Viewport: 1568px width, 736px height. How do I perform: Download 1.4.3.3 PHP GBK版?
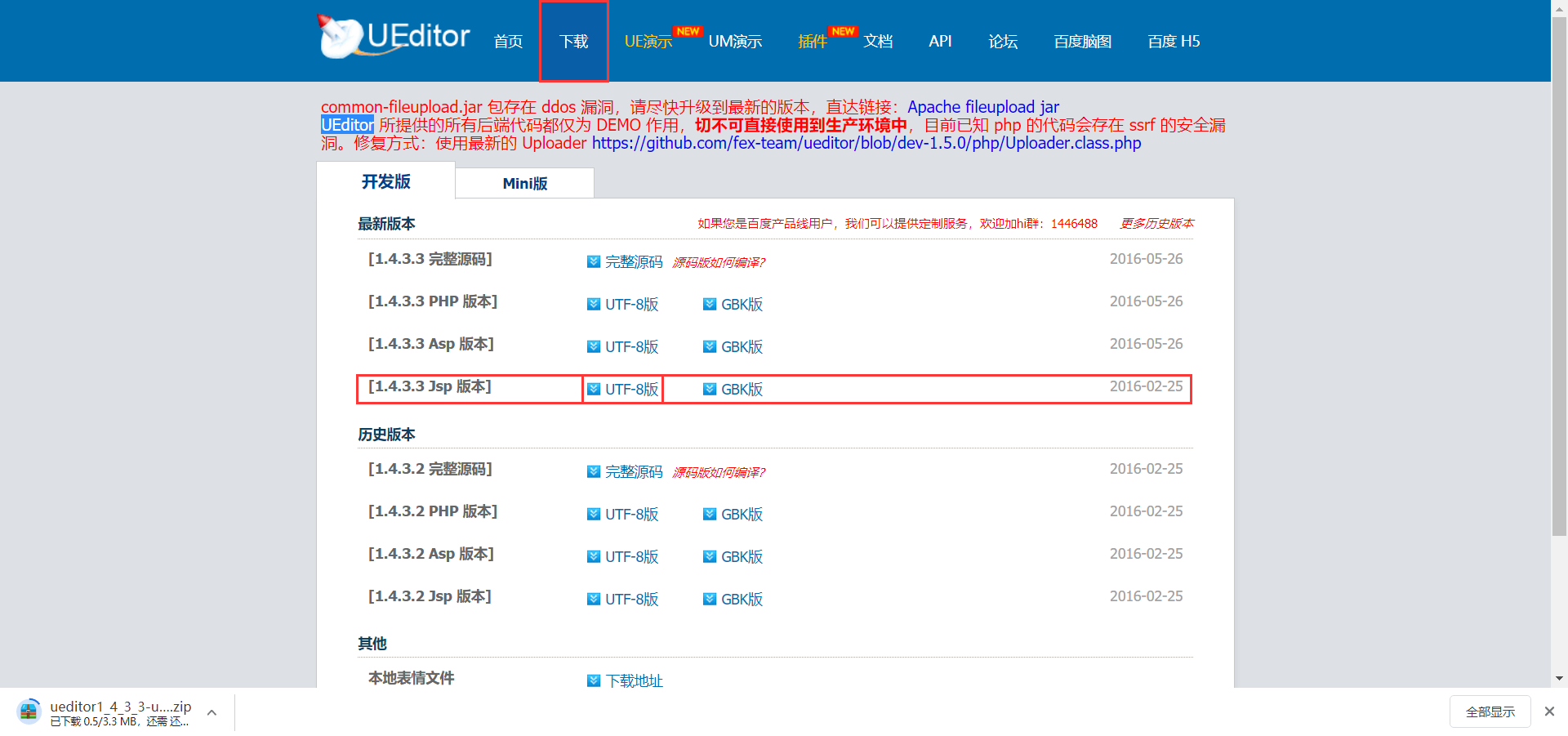[742, 305]
